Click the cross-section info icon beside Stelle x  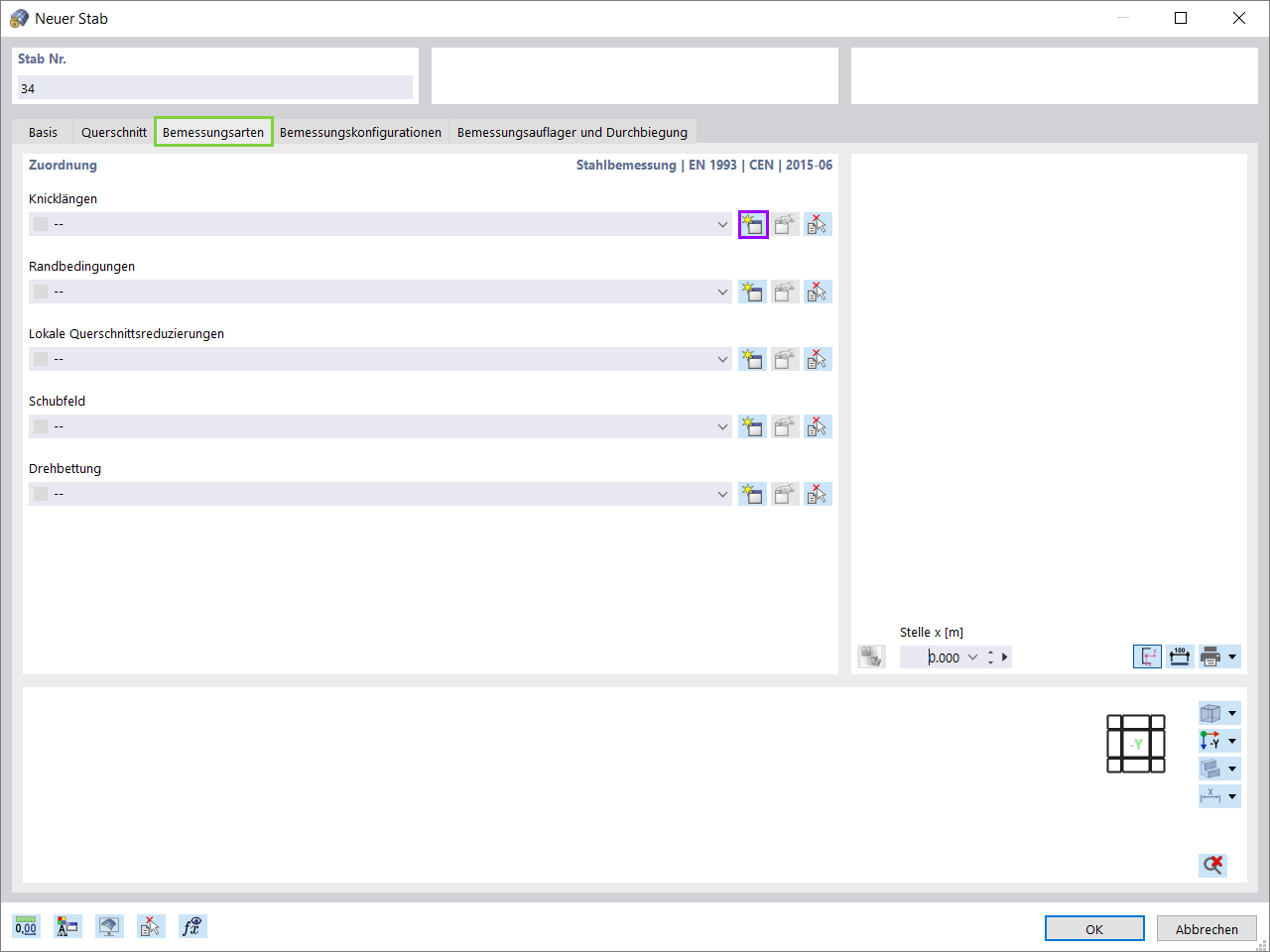pyautogui.click(x=871, y=656)
